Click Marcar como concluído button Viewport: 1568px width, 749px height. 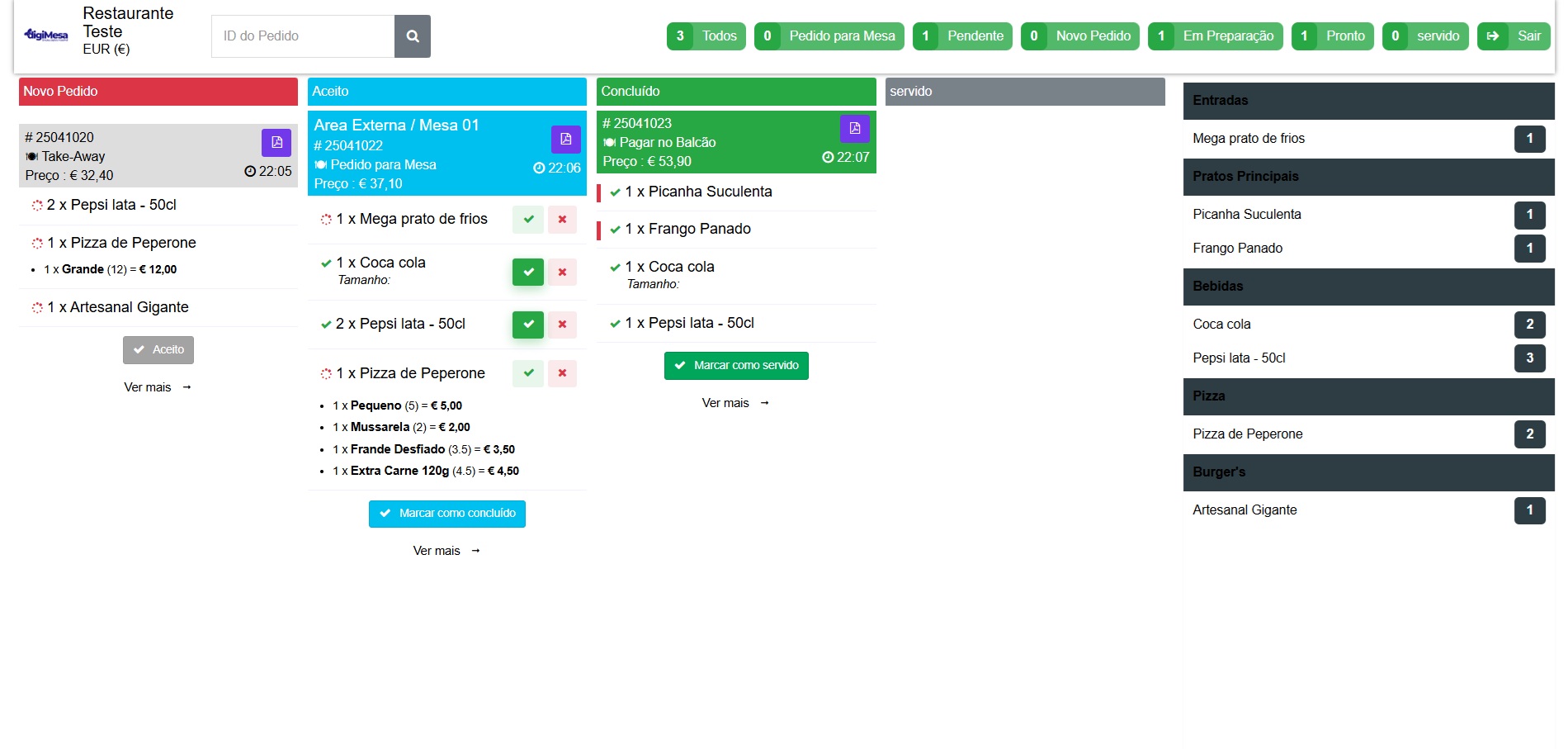[x=446, y=514]
